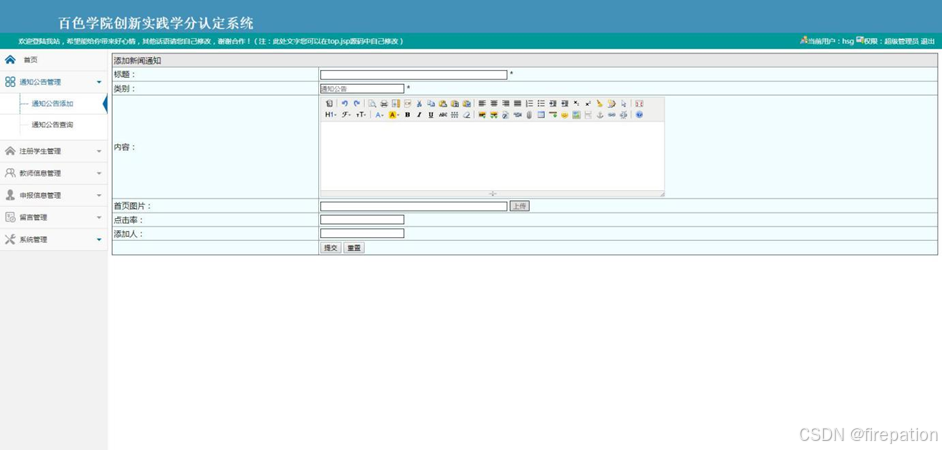Click 退出 logout link
The width and height of the screenshot is (942, 450).
(x=928, y=41)
